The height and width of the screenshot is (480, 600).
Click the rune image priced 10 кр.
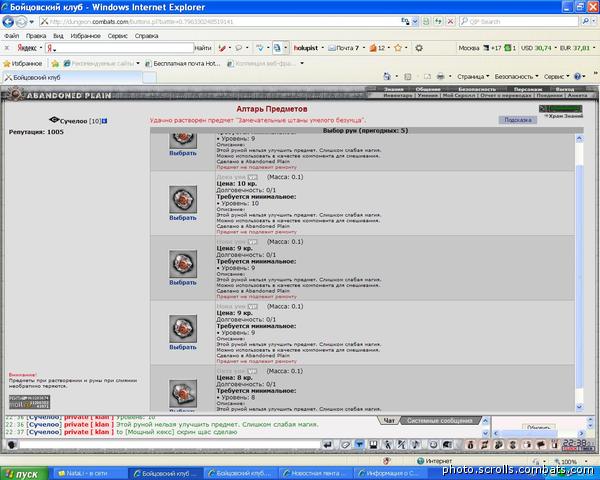(183, 199)
